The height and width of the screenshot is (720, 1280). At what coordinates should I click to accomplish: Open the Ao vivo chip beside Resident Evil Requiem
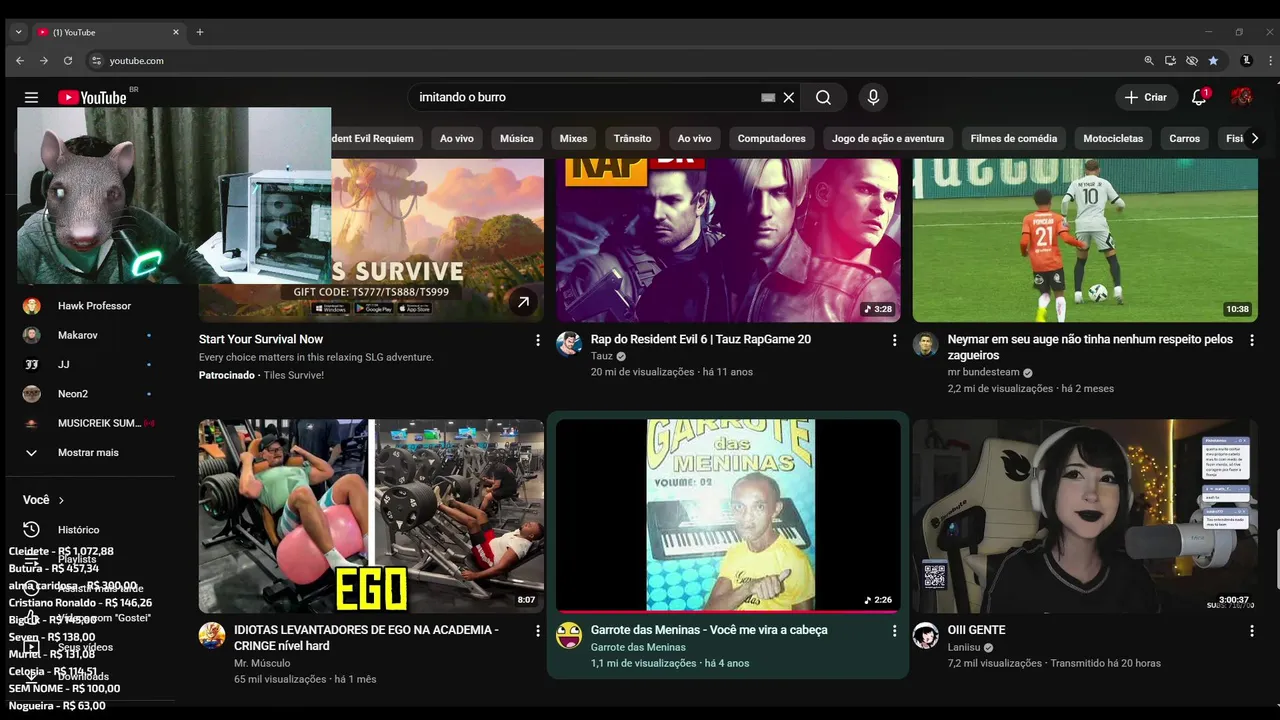click(x=457, y=139)
